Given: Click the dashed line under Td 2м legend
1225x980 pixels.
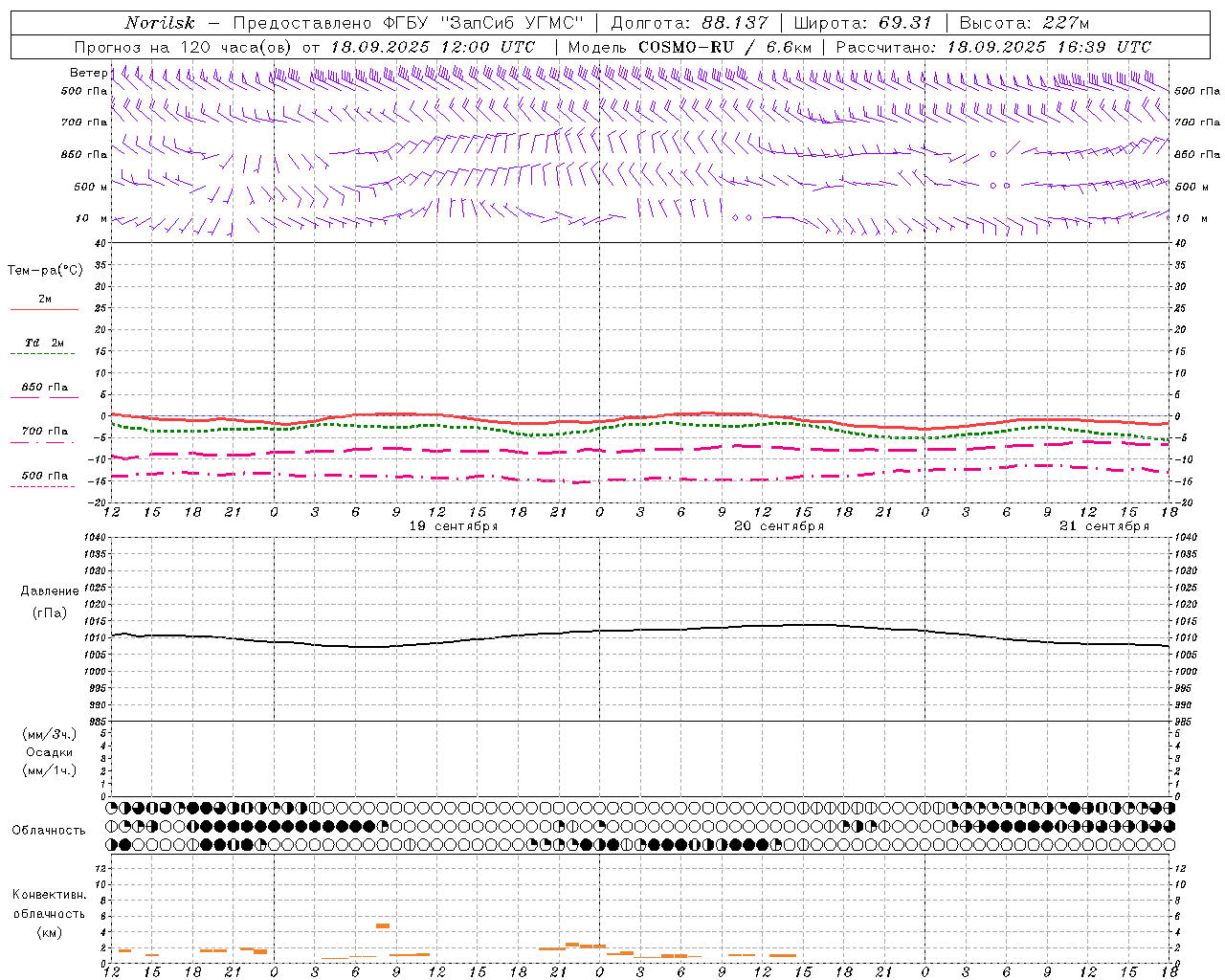Looking at the screenshot, I should 43,353.
